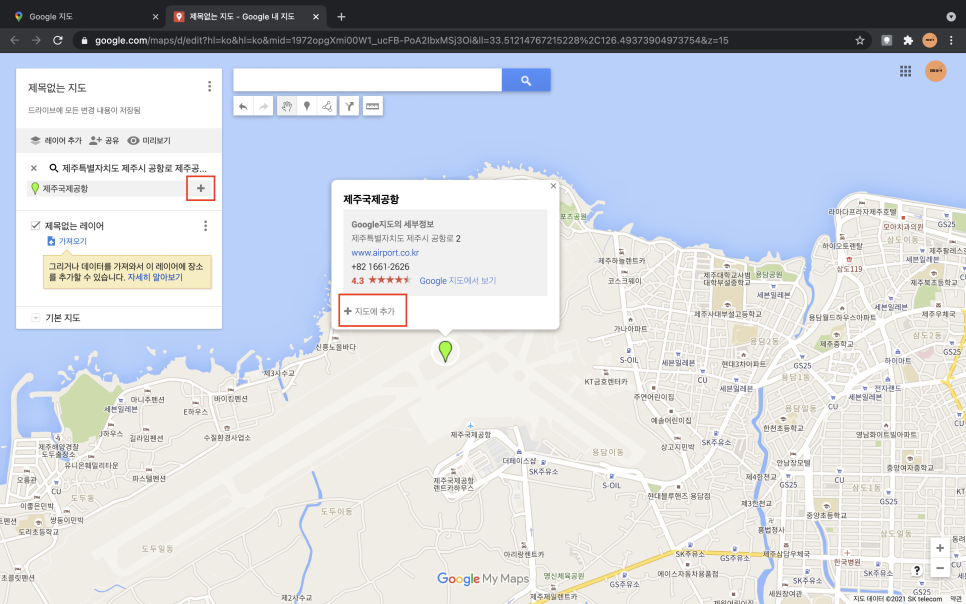Expand the 기본 지도 base map chooser
Screen dimensions: 966x604
36,318
